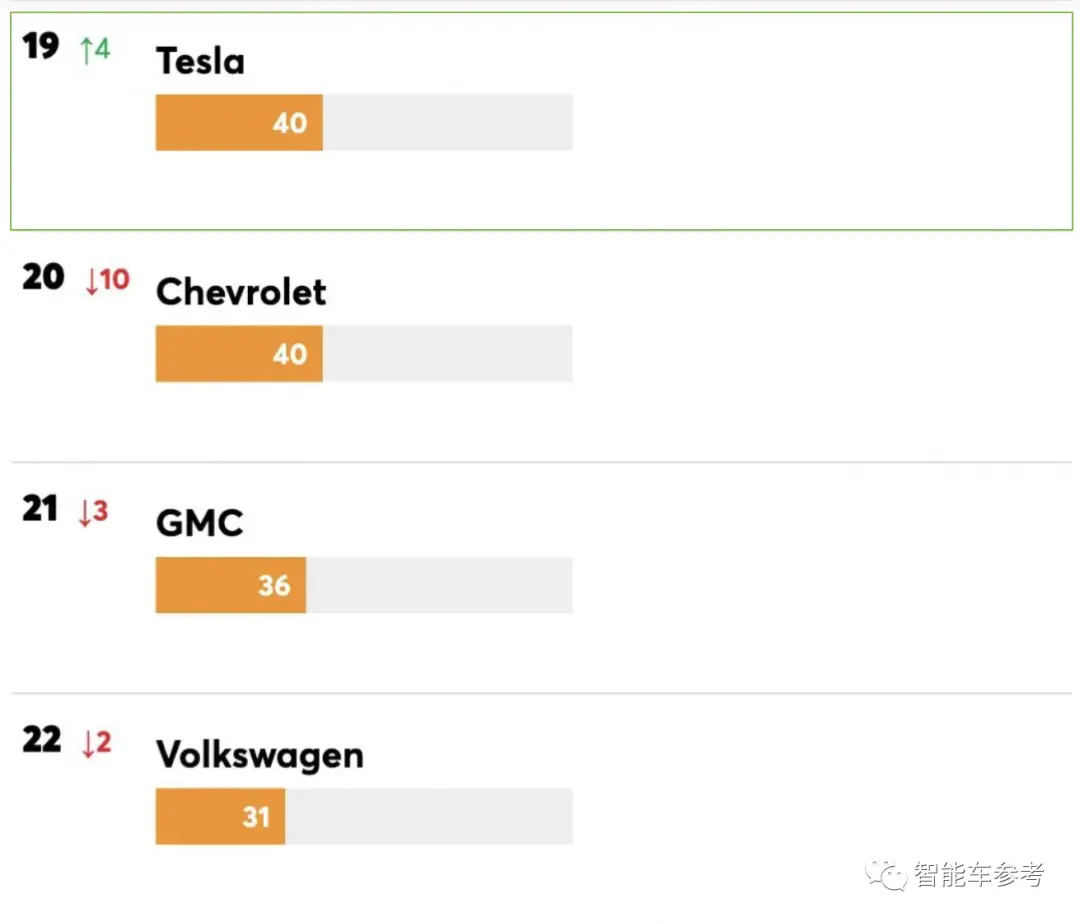Screen dimensions: 1080x922
Task: Open the Chevrolet brand name
Action: [x=241, y=292]
